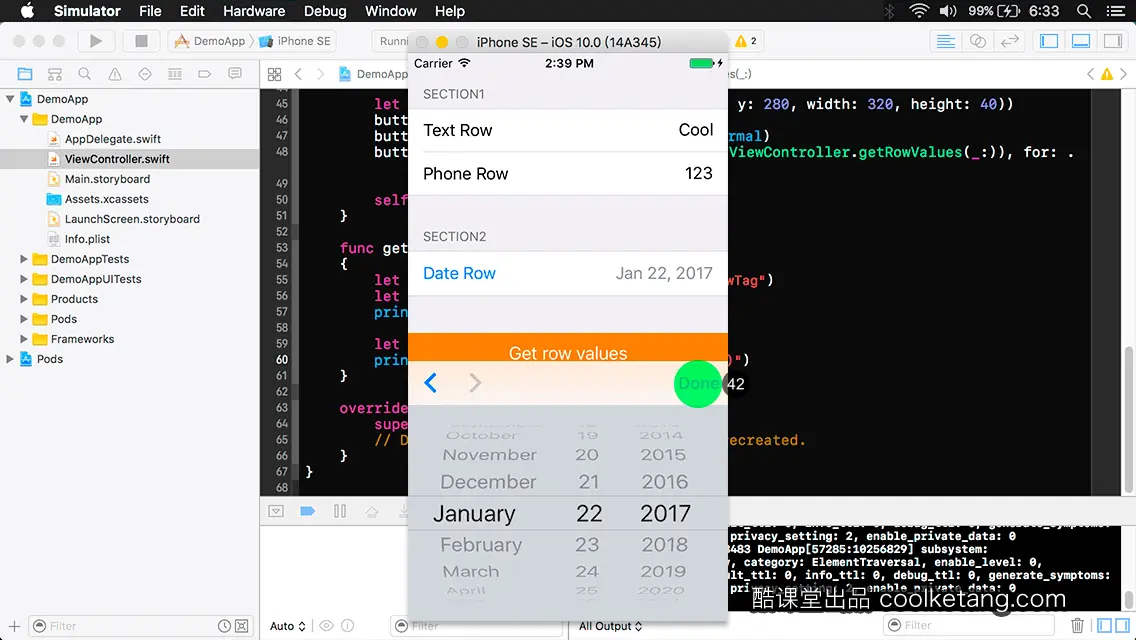Select Main.storyboard in navigator
The image size is (1136, 640).
tap(107, 179)
